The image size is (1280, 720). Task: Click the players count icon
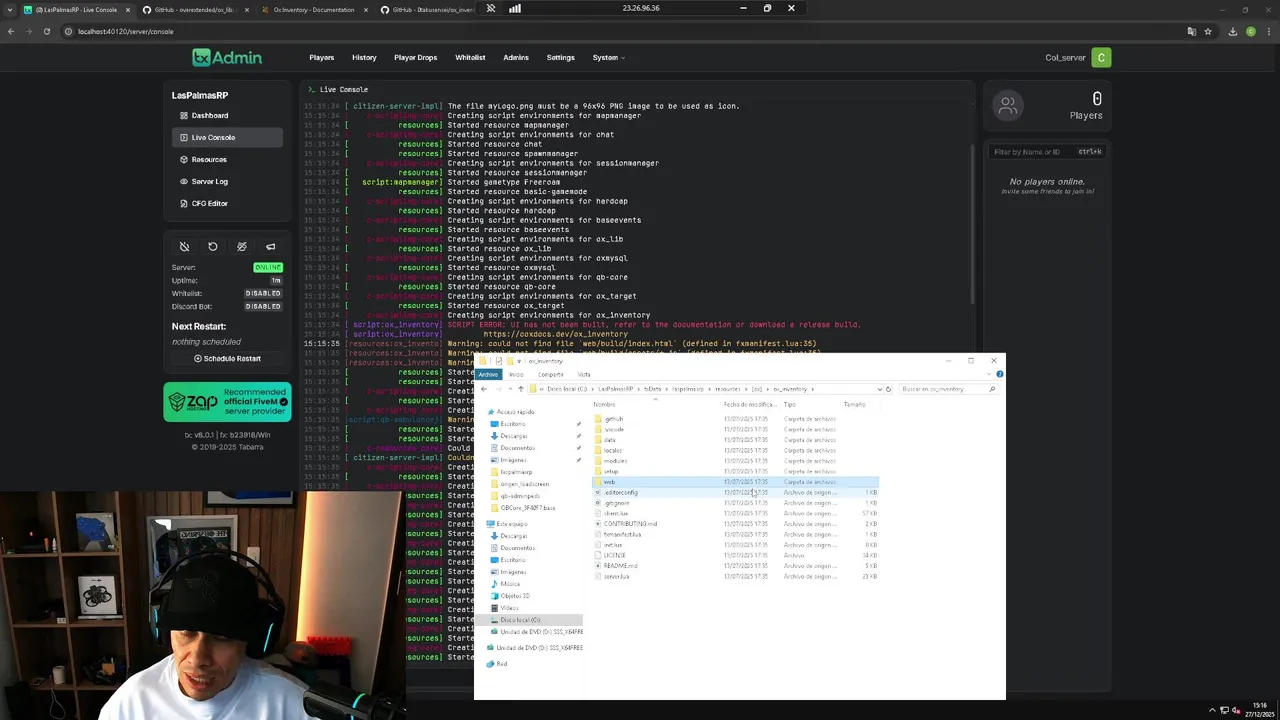click(1008, 105)
